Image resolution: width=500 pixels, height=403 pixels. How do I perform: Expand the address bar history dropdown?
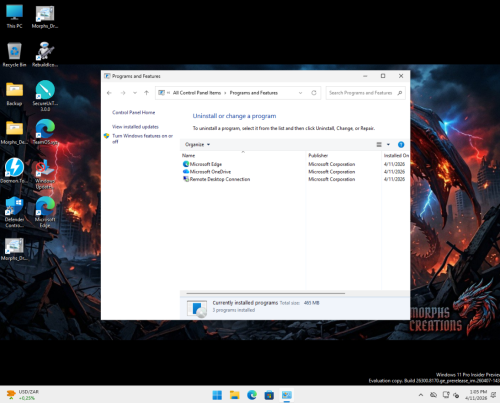[x=300, y=93]
